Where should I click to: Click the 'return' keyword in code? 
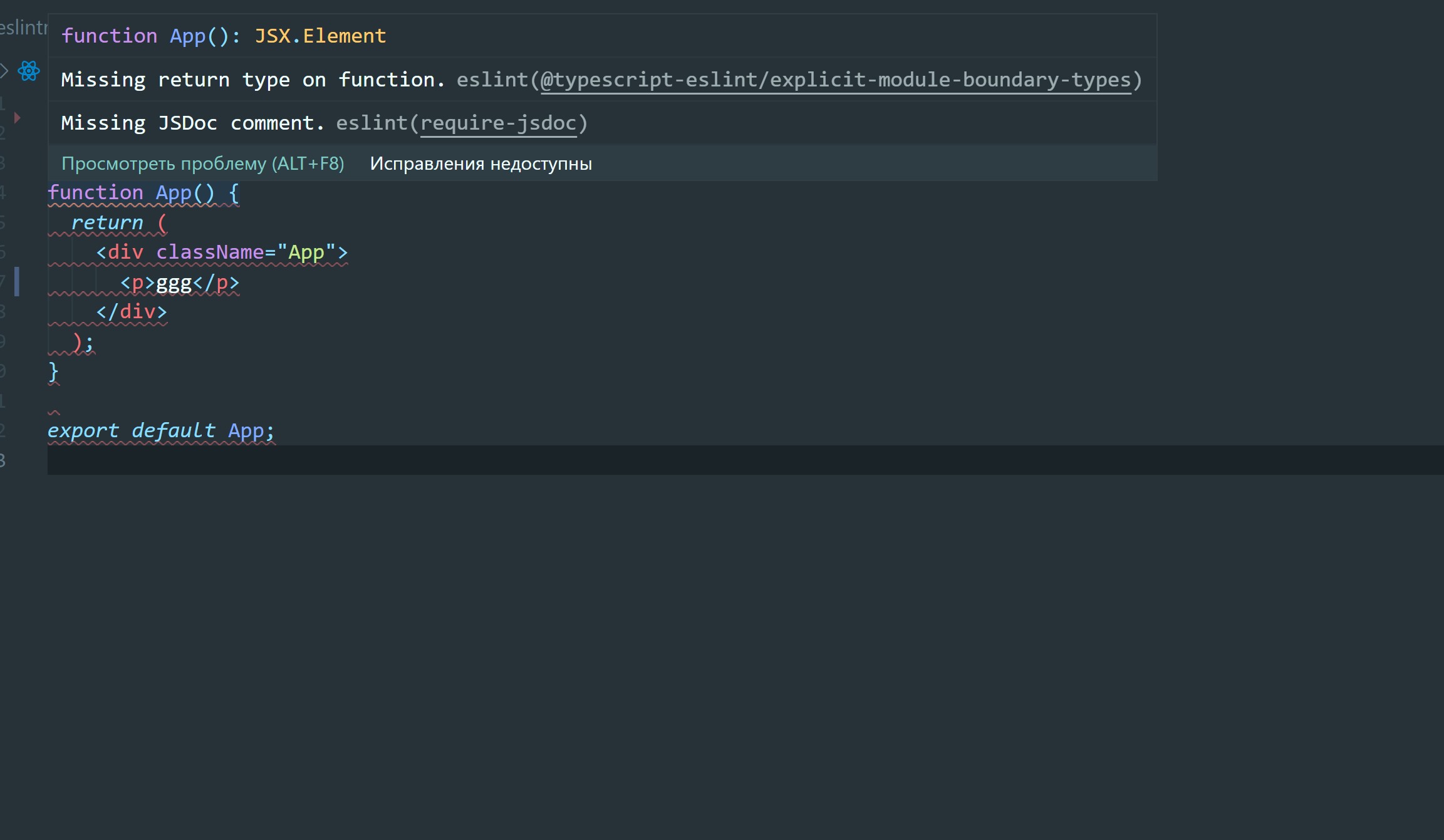pos(107,223)
